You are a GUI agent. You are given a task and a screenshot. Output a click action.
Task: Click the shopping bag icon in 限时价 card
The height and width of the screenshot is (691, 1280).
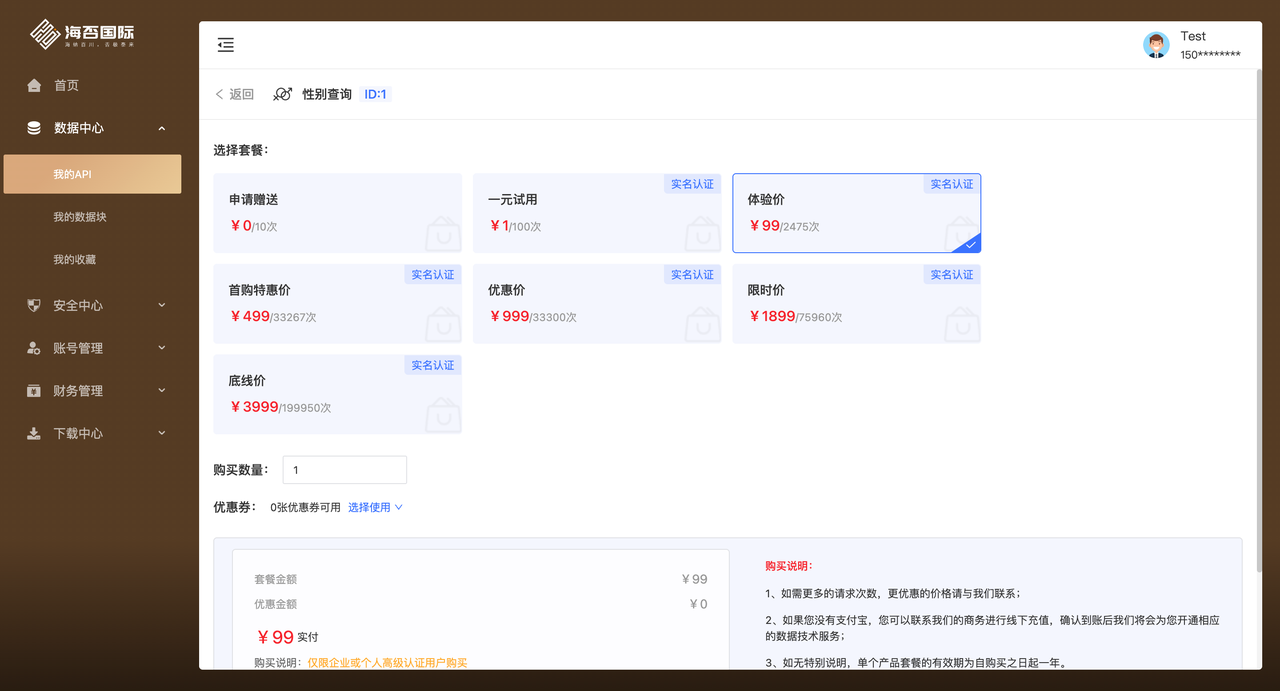pyautogui.click(x=962, y=325)
